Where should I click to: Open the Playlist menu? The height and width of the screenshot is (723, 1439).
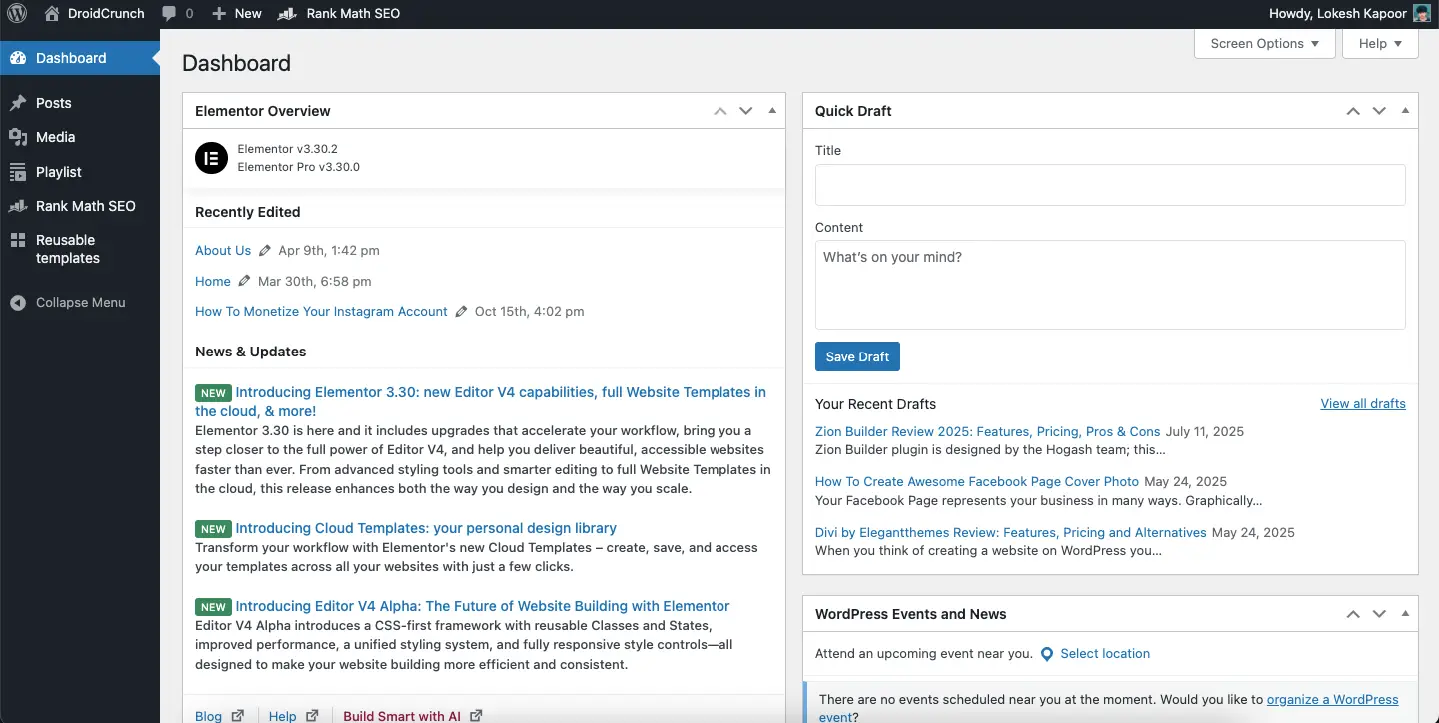(x=80, y=172)
